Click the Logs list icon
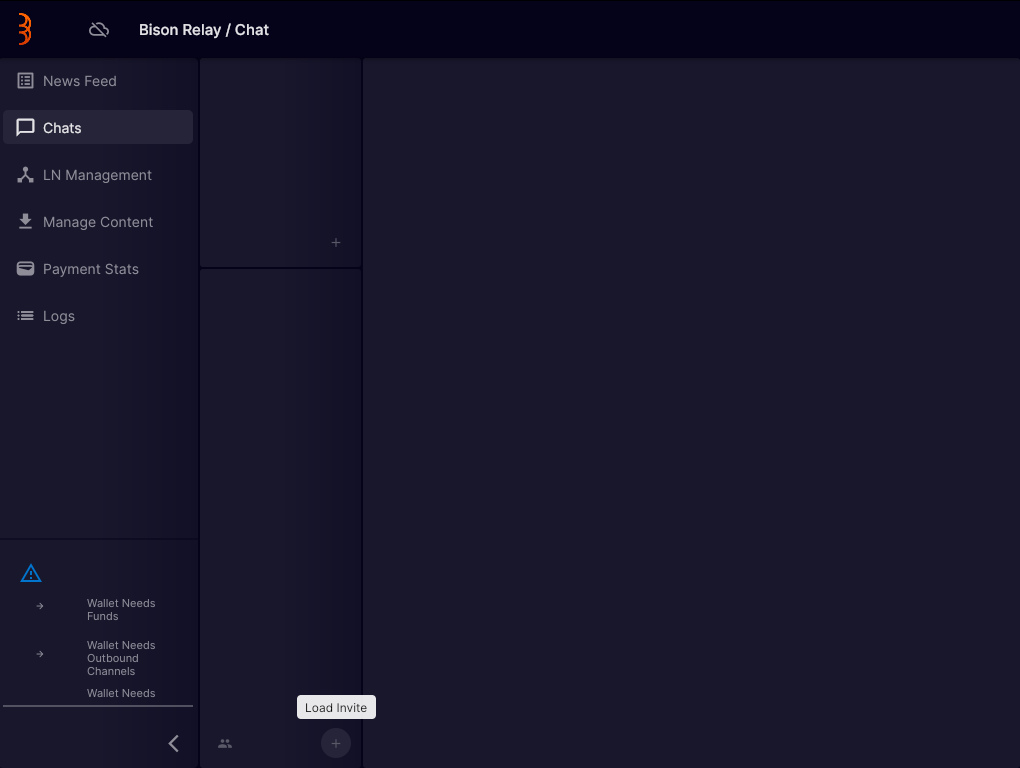The image size is (1020, 768). (x=25, y=316)
